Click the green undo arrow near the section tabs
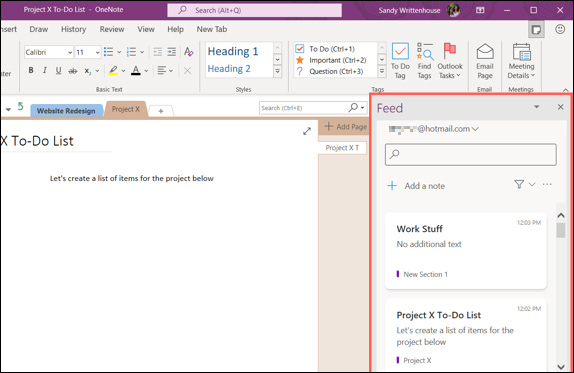This screenshot has width=574, height=373. click(20, 107)
